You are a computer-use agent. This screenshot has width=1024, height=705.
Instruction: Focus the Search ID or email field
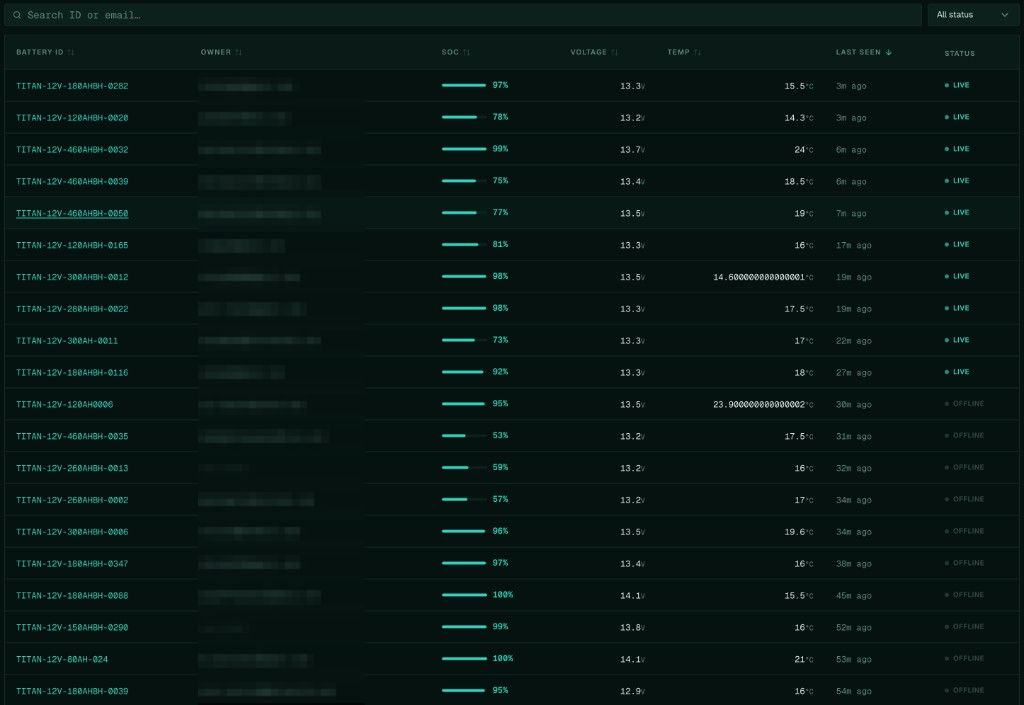pyautogui.click(x=463, y=15)
